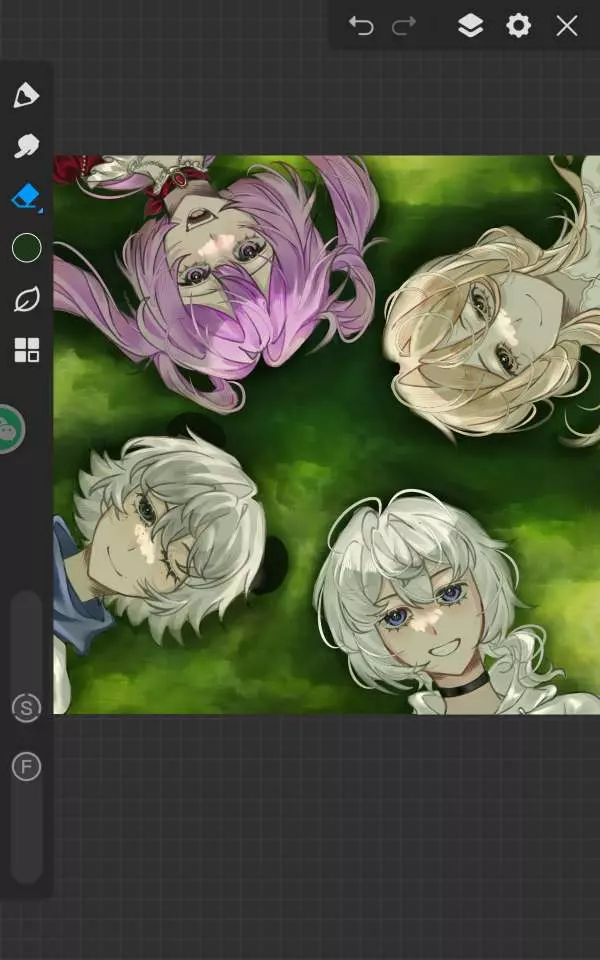The image size is (600, 960).
Task: Tap the smiling character's black choker
Action: coord(462,687)
